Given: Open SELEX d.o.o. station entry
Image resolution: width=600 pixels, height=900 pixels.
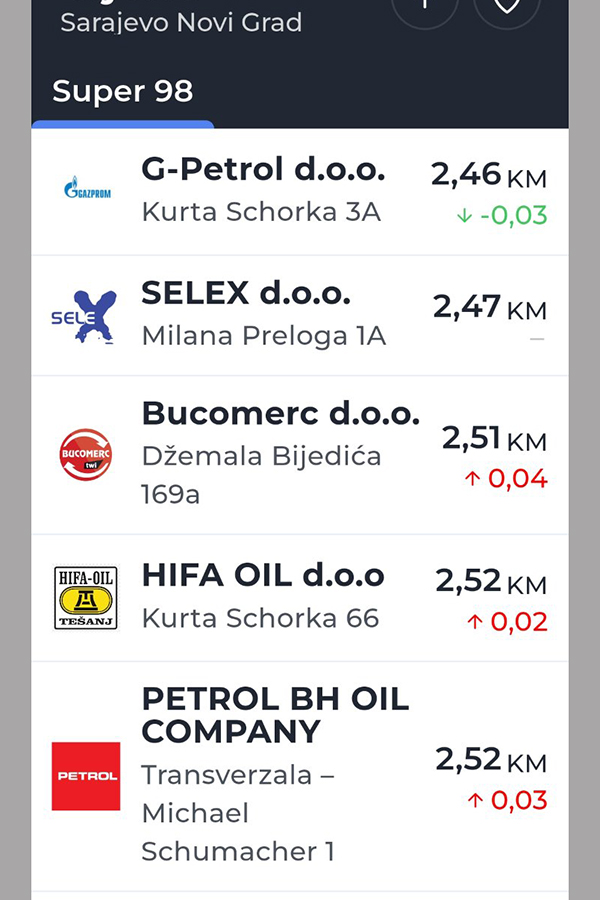Looking at the screenshot, I should pyautogui.click(x=246, y=293).
